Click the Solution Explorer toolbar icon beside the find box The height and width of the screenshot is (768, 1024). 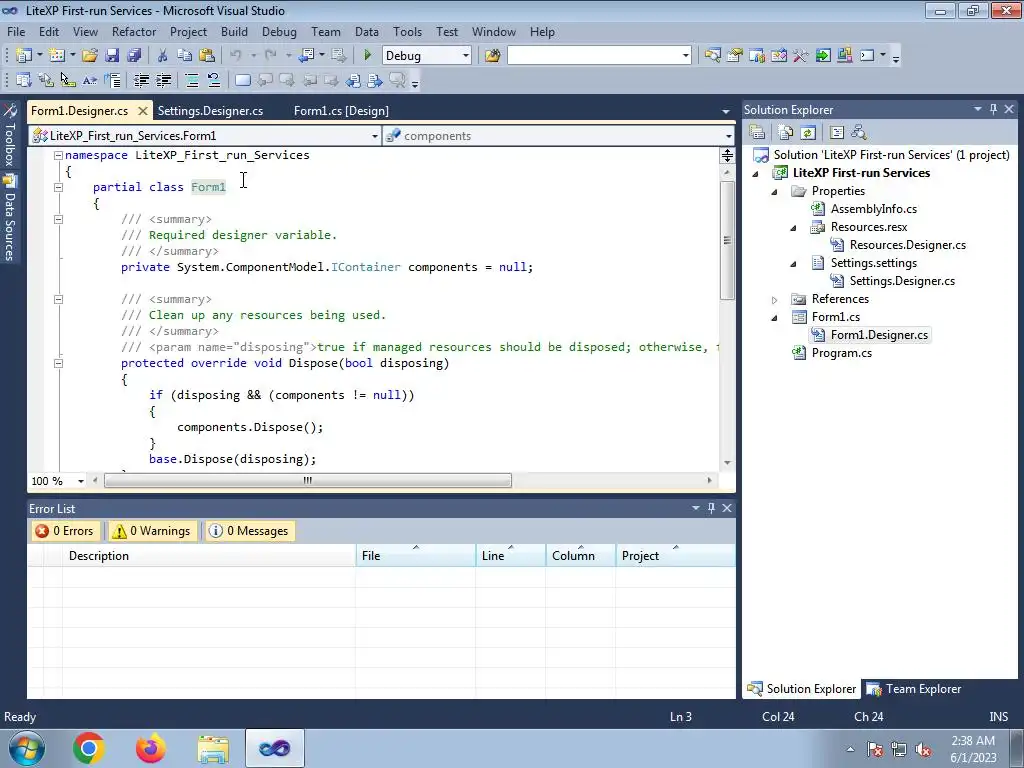(712, 56)
